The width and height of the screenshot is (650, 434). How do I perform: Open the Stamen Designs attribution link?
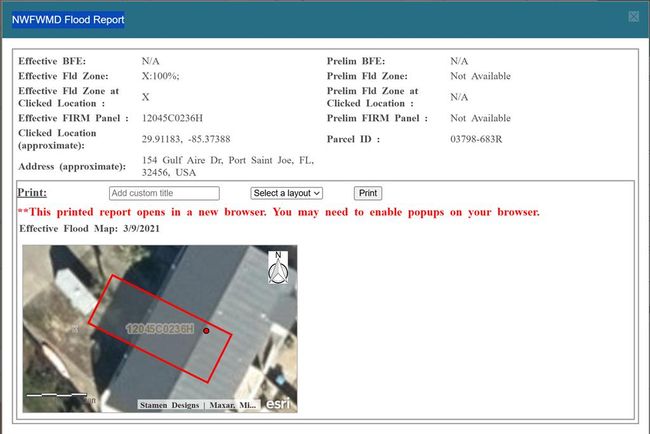(x=170, y=405)
